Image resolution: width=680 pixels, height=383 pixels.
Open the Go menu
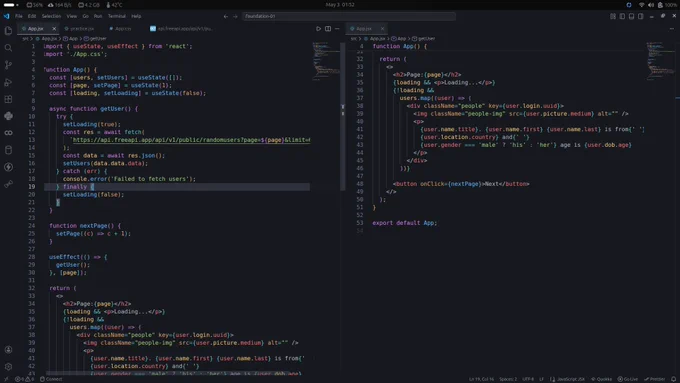(85, 16)
